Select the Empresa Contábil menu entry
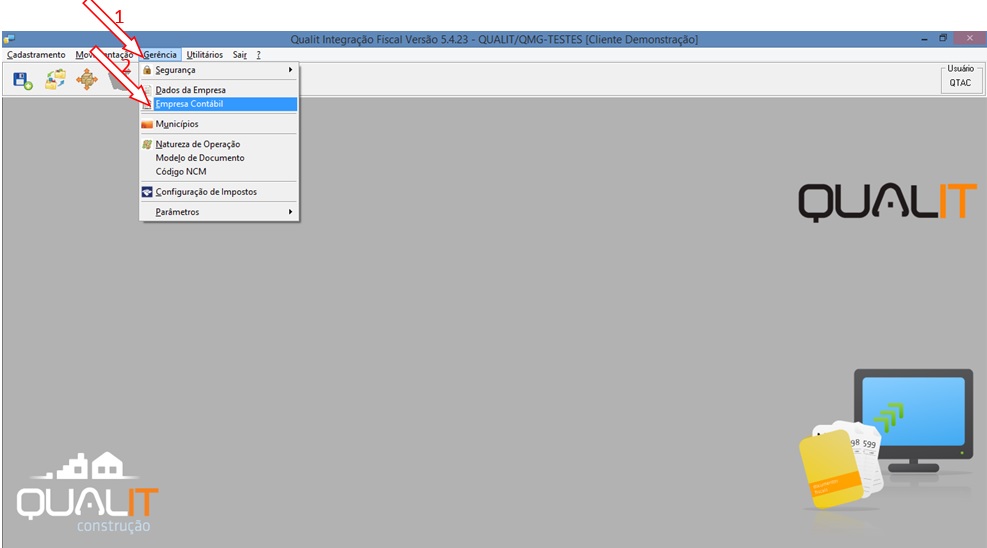The width and height of the screenshot is (987, 548). click(218, 104)
